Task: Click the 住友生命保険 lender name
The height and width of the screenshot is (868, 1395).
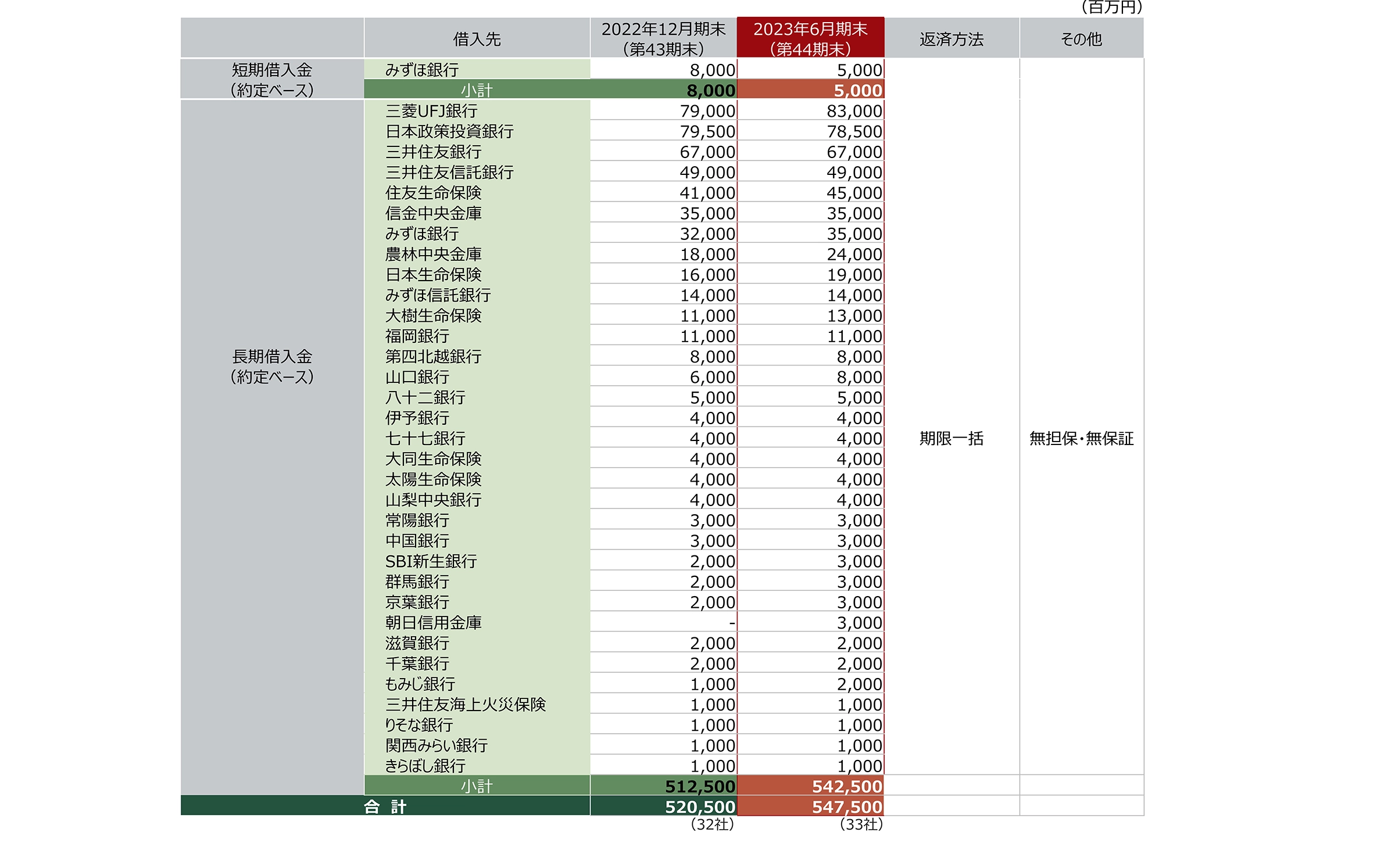Action: (x=433, y=192)
